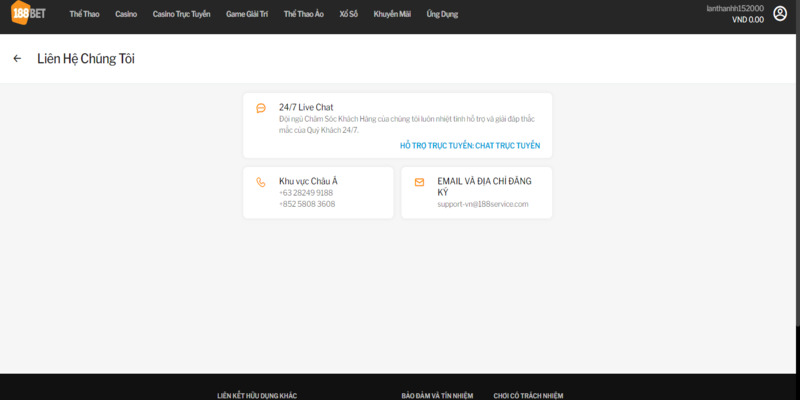Click the Hỗ Trợ Trực Tuyến chat link
The width and height of the screenshot is (800, 400).
pyautogui.click(x=469, y=146)
